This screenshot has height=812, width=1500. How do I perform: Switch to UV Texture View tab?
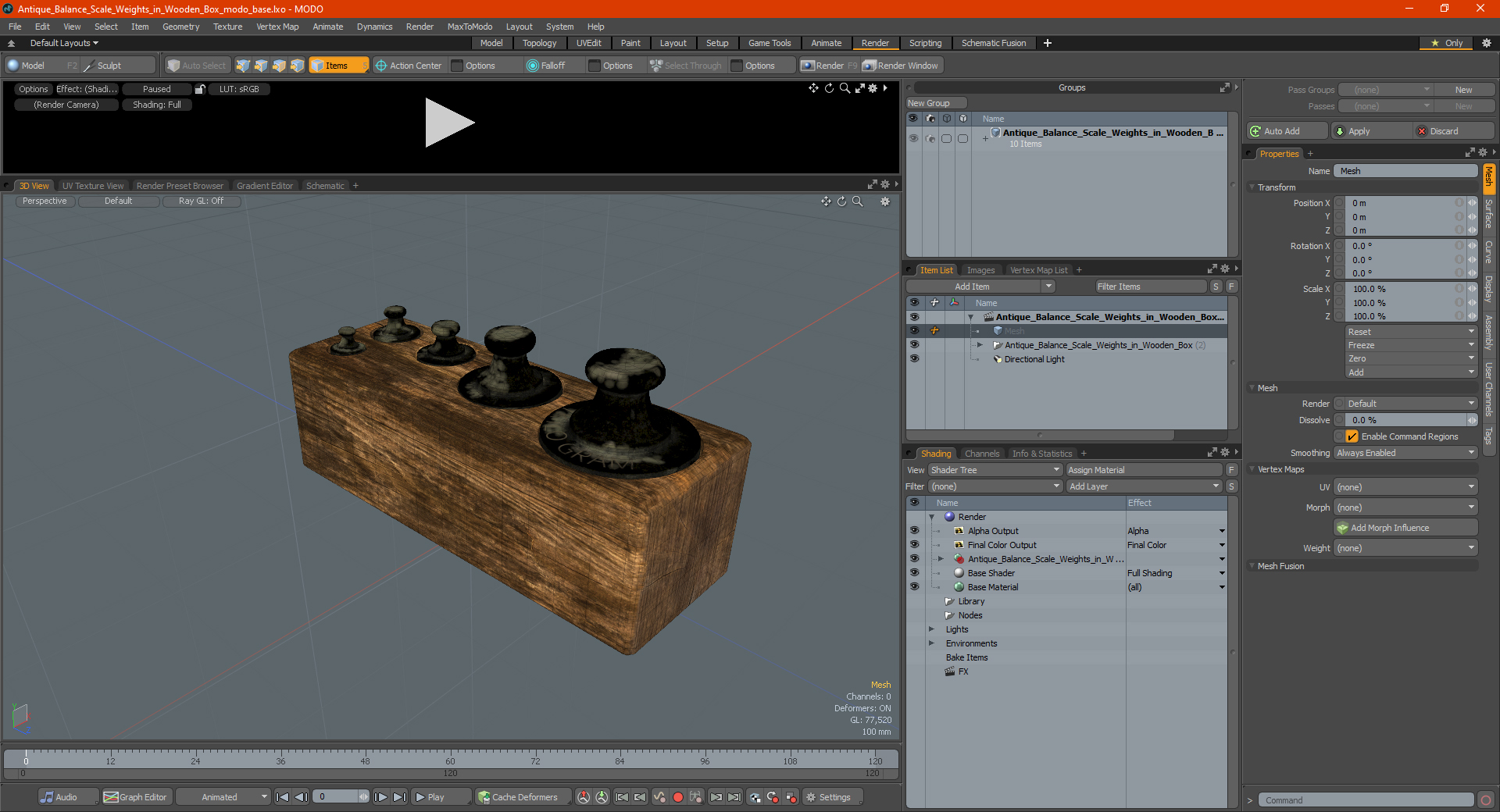pos(92,186)
